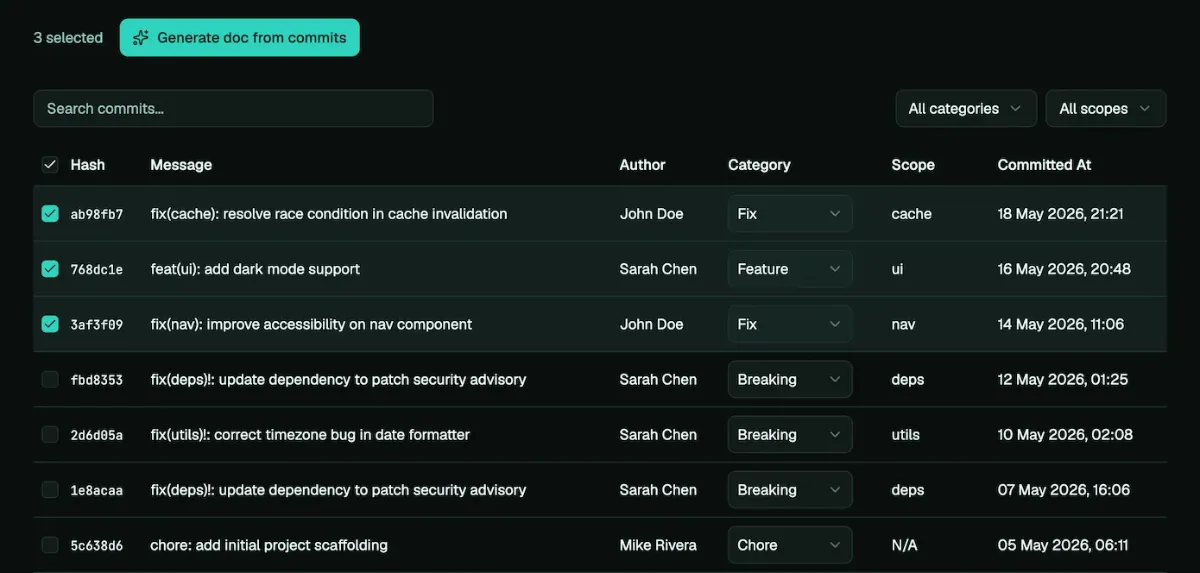This screenshot has height=573, width=1200.
Task: Click message about race condition in cache invalidation
Action: [x=329, y=214]
